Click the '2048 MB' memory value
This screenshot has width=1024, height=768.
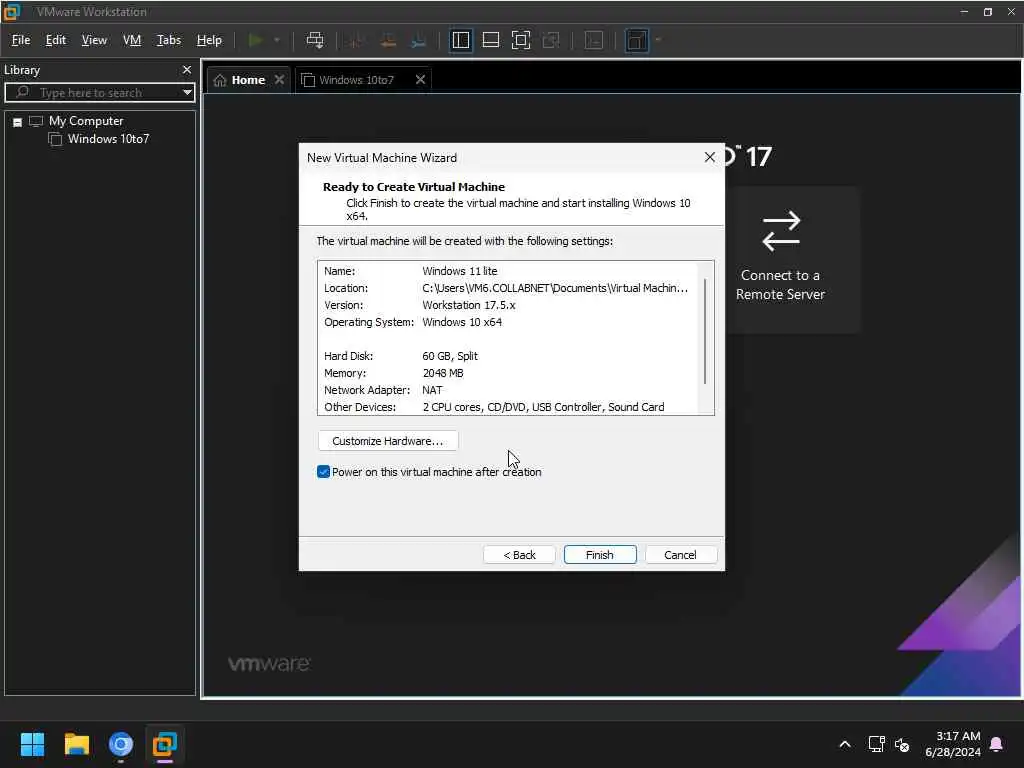tap(443, 373)
